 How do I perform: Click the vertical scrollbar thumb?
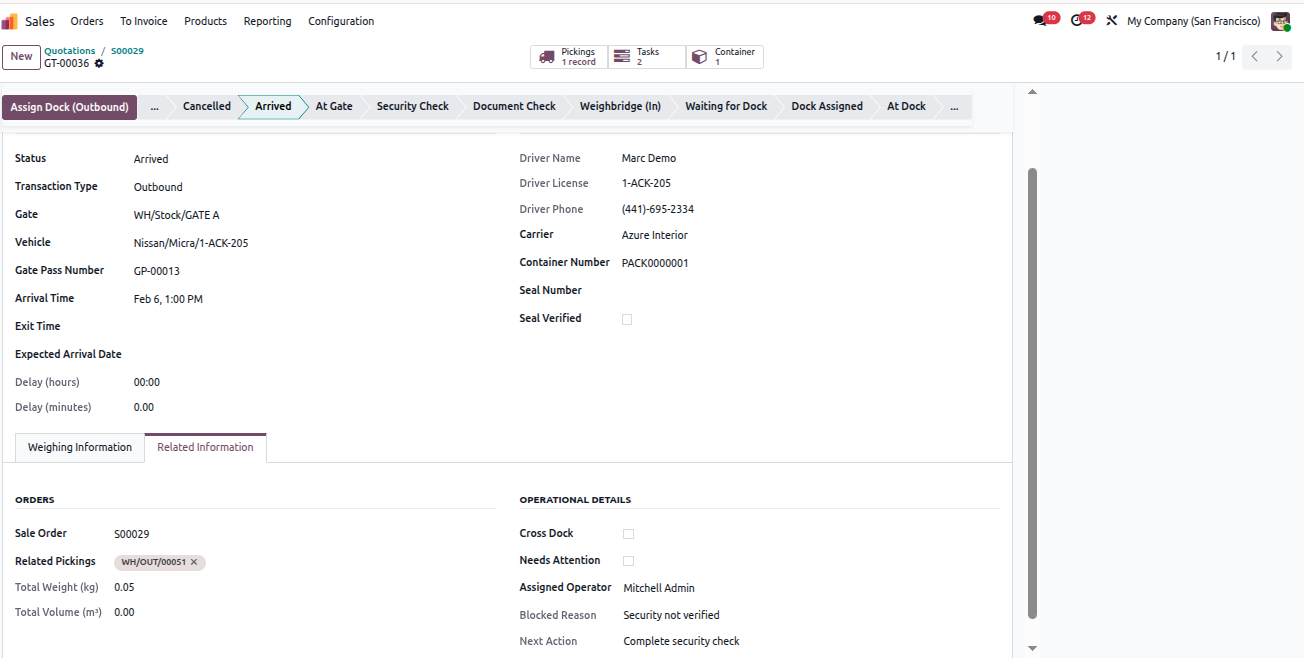click(1033, 392)
